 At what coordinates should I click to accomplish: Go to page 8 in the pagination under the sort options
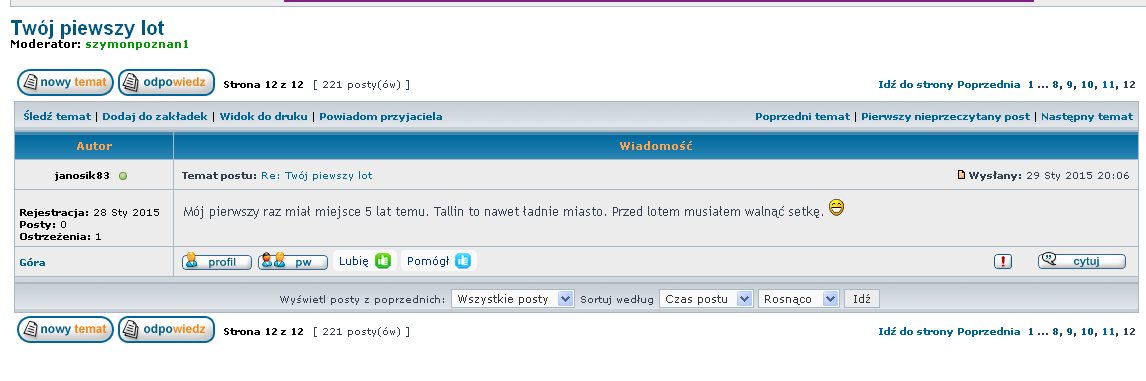[1056, 331]
